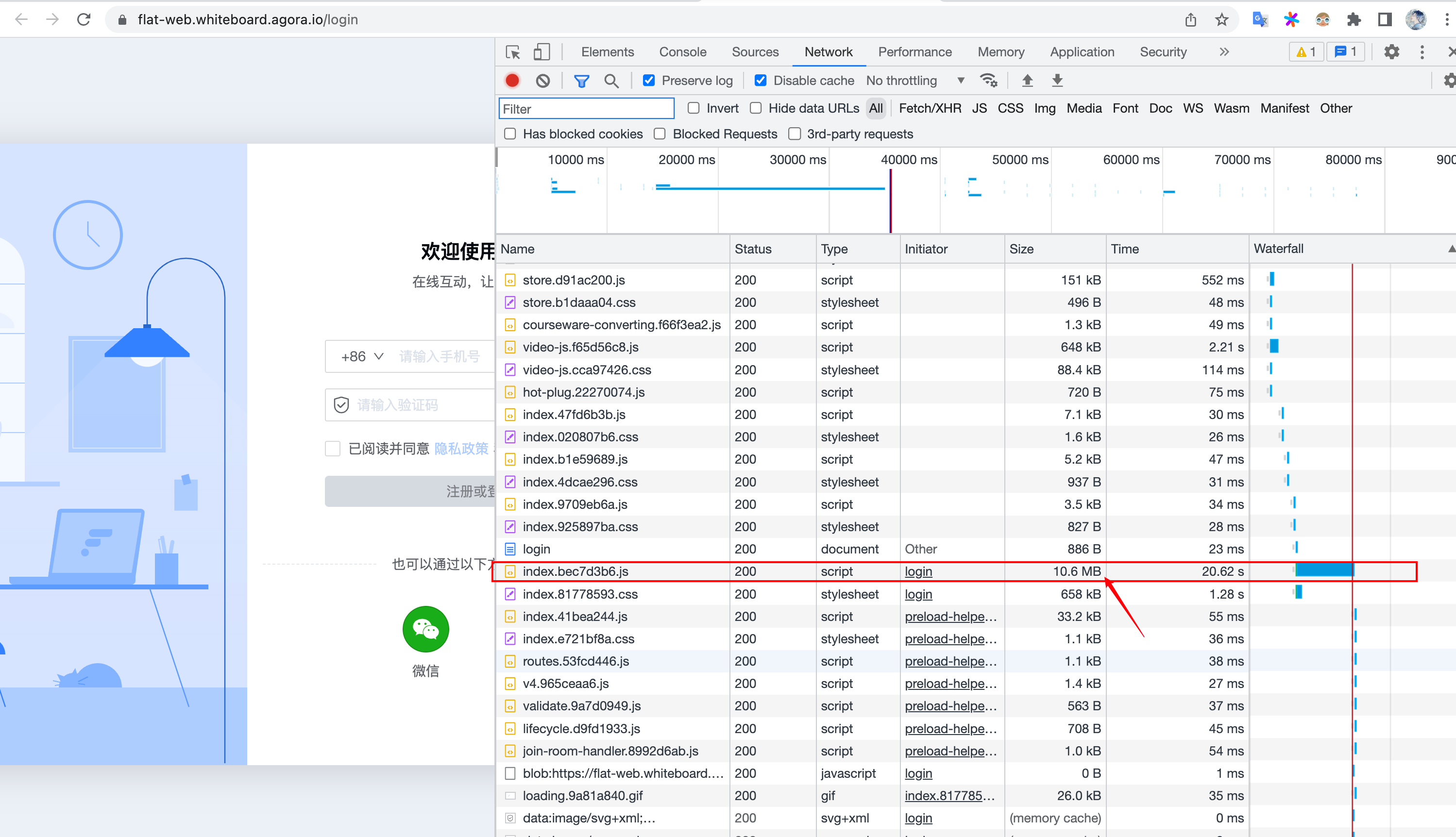The width and height of the screenshot is (1456, 837).
Task: Expand more DevTools tabs chevron
Action: coord(1224,52)
